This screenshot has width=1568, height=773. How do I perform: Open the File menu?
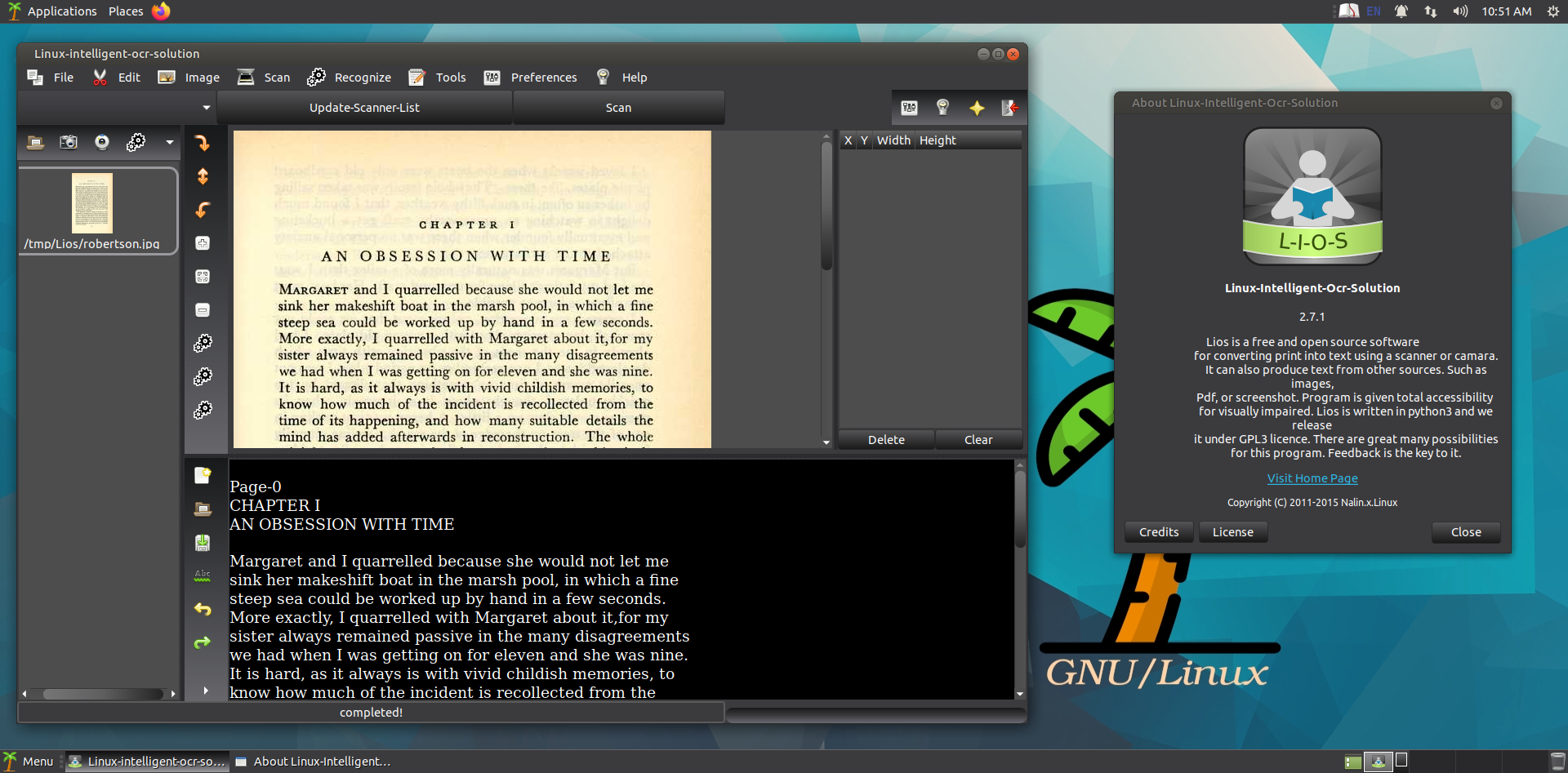click(50, 78)
